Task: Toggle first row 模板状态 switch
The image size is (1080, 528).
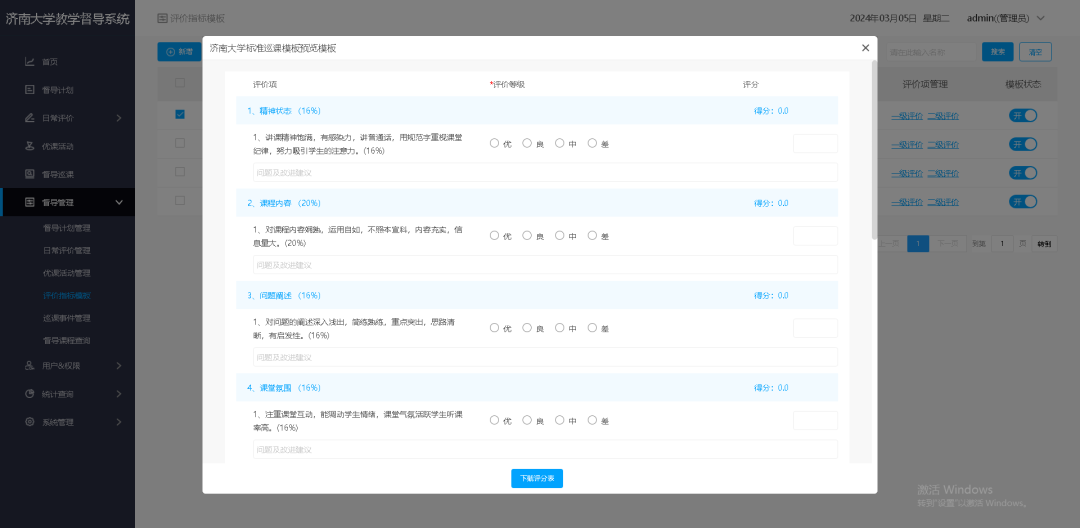Action: (1023, 116)
